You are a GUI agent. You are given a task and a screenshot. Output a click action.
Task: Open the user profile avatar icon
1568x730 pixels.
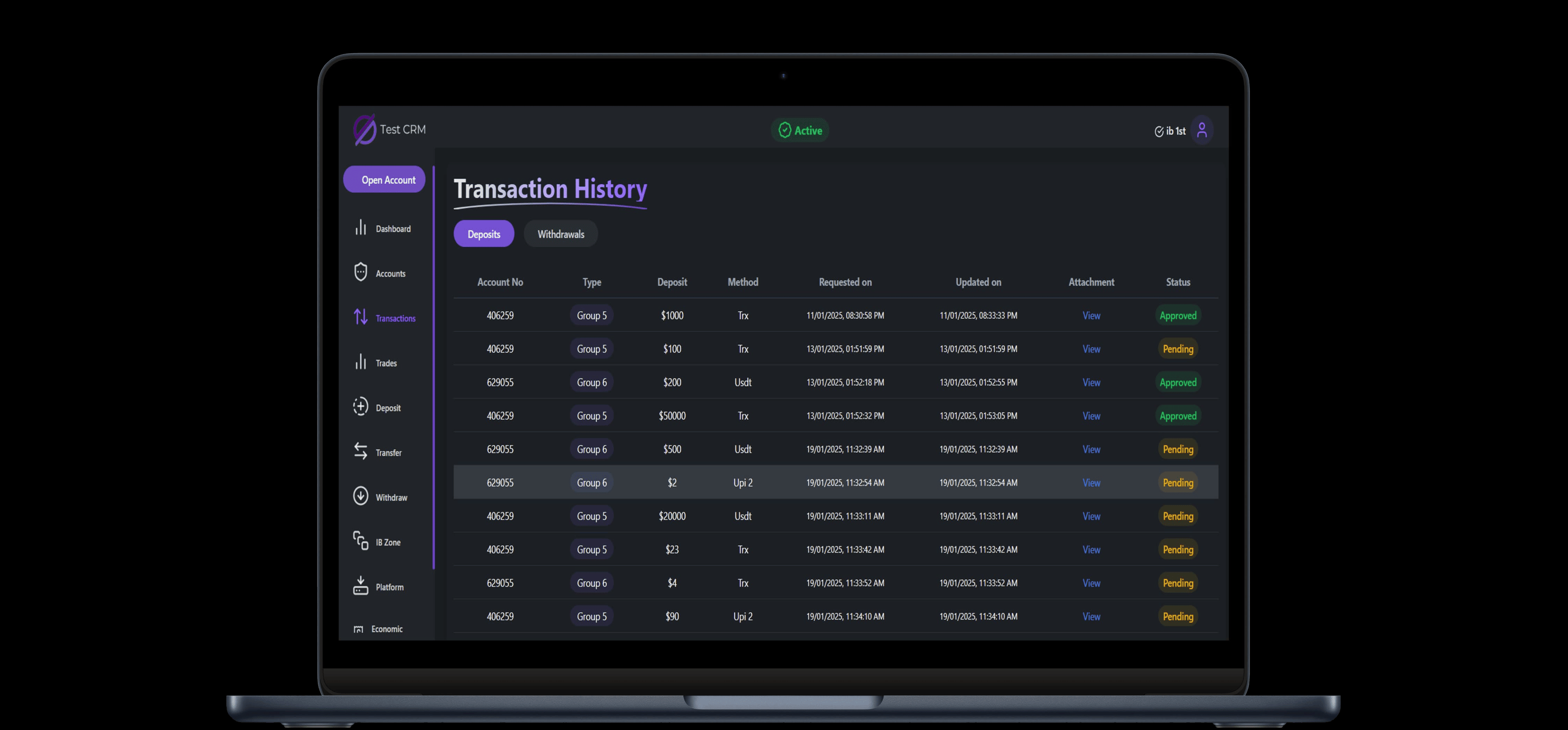point(1202,130)
